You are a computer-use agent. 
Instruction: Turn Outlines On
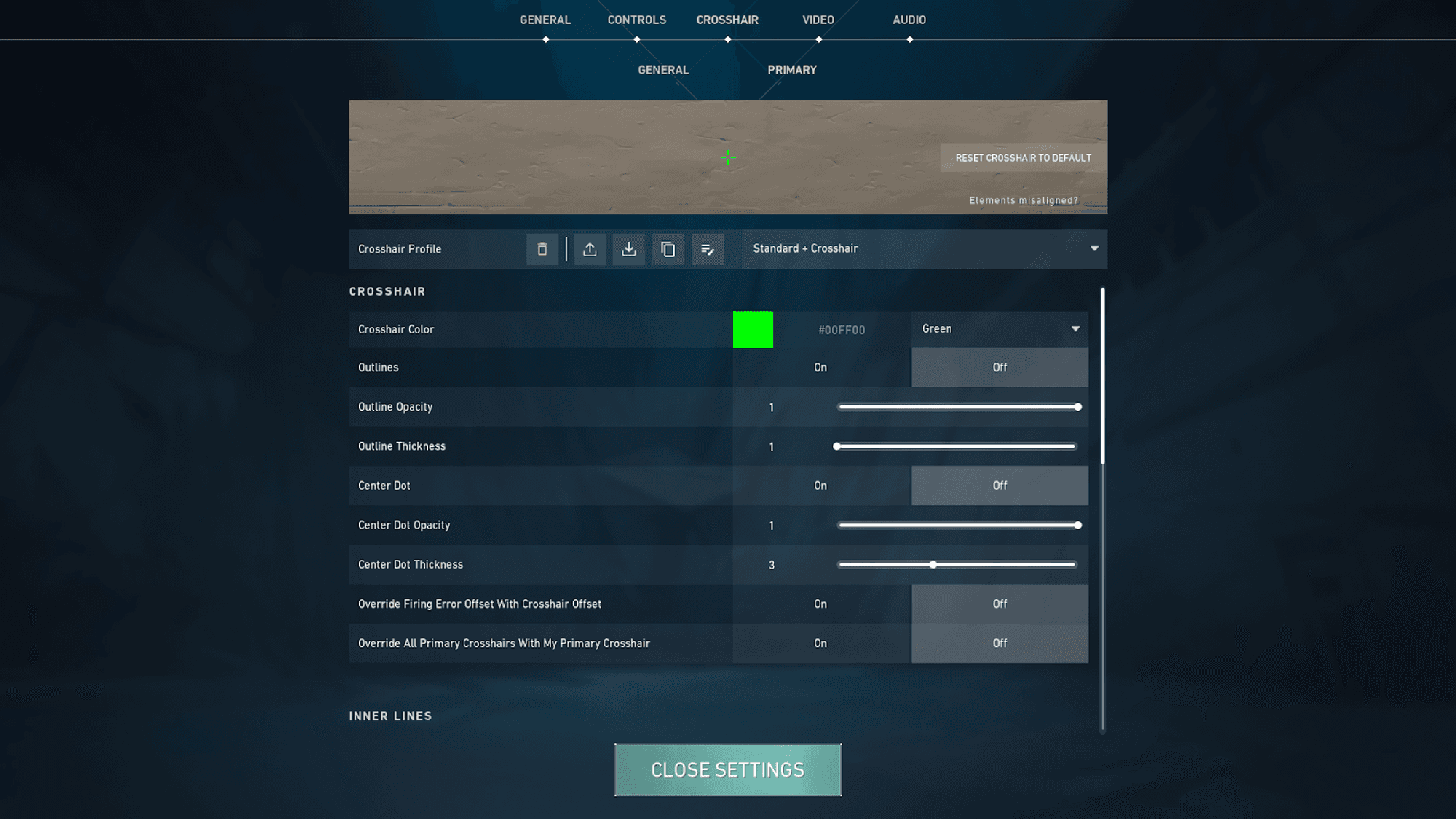(x=821, y=368)
